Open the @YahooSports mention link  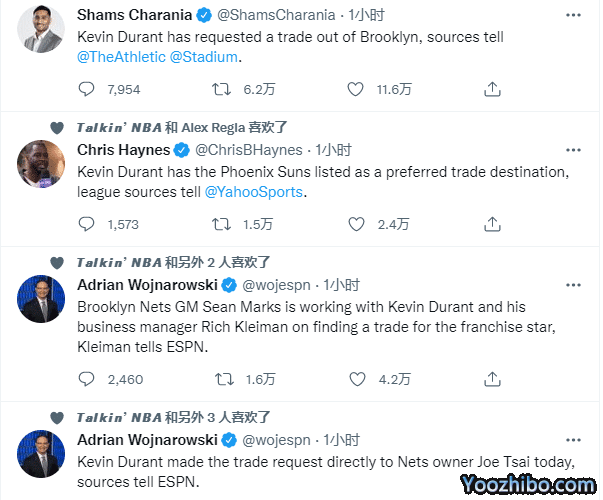coord(254,191)
